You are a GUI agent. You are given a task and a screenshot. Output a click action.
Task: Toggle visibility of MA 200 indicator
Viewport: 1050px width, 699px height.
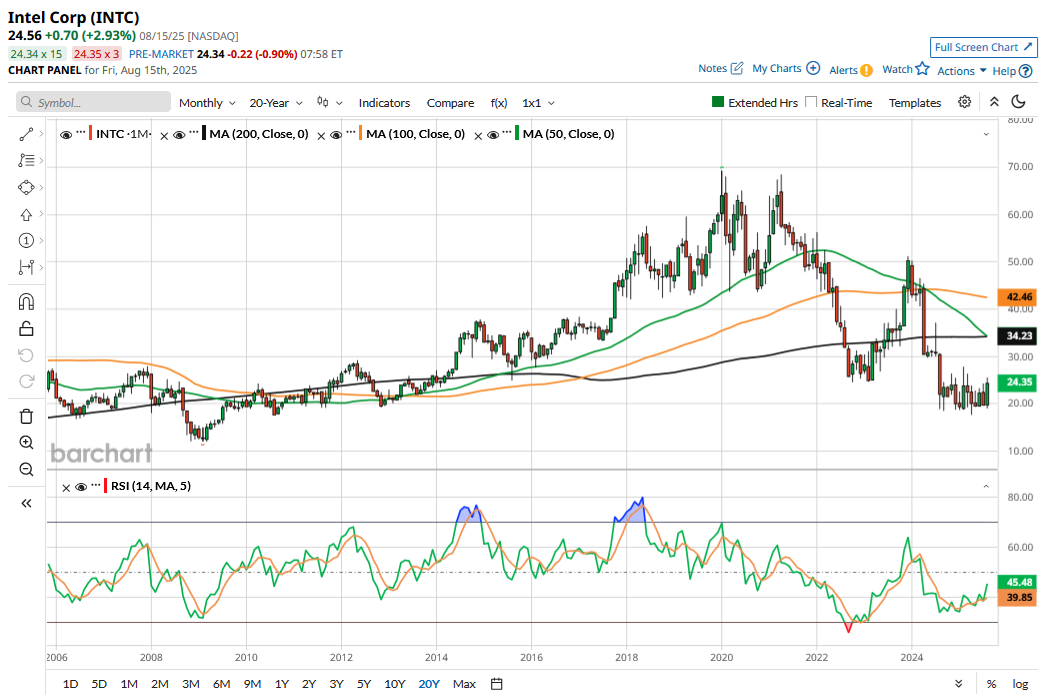tap(179, 135)
